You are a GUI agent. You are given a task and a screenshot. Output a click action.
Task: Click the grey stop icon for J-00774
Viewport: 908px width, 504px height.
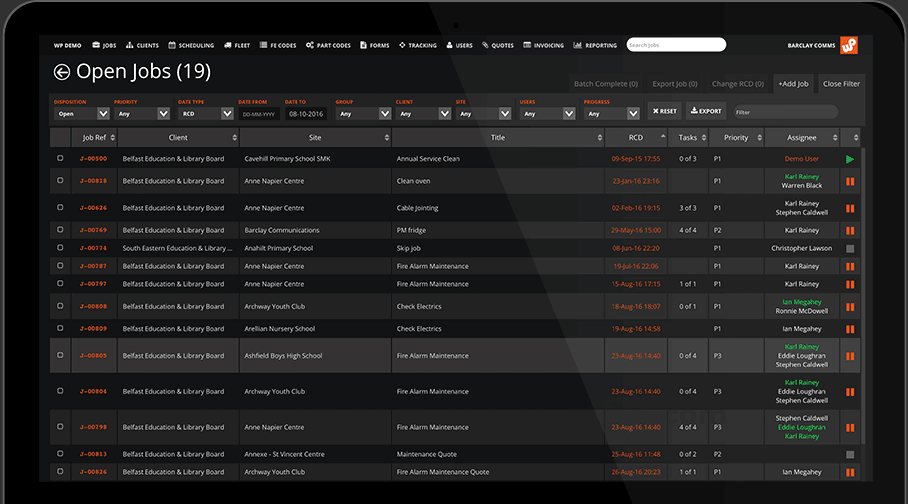pos(850,248)
